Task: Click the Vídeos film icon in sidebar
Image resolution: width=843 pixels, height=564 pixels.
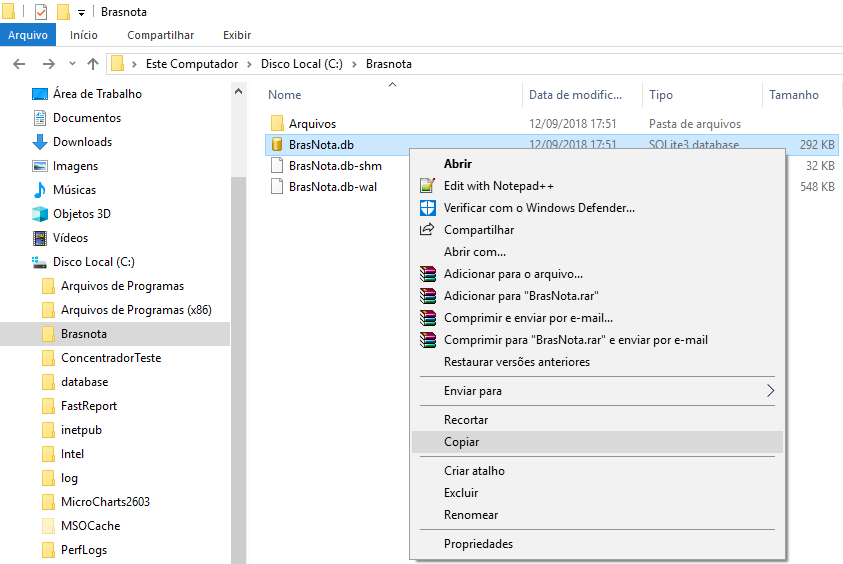Action: click(40, 238)
